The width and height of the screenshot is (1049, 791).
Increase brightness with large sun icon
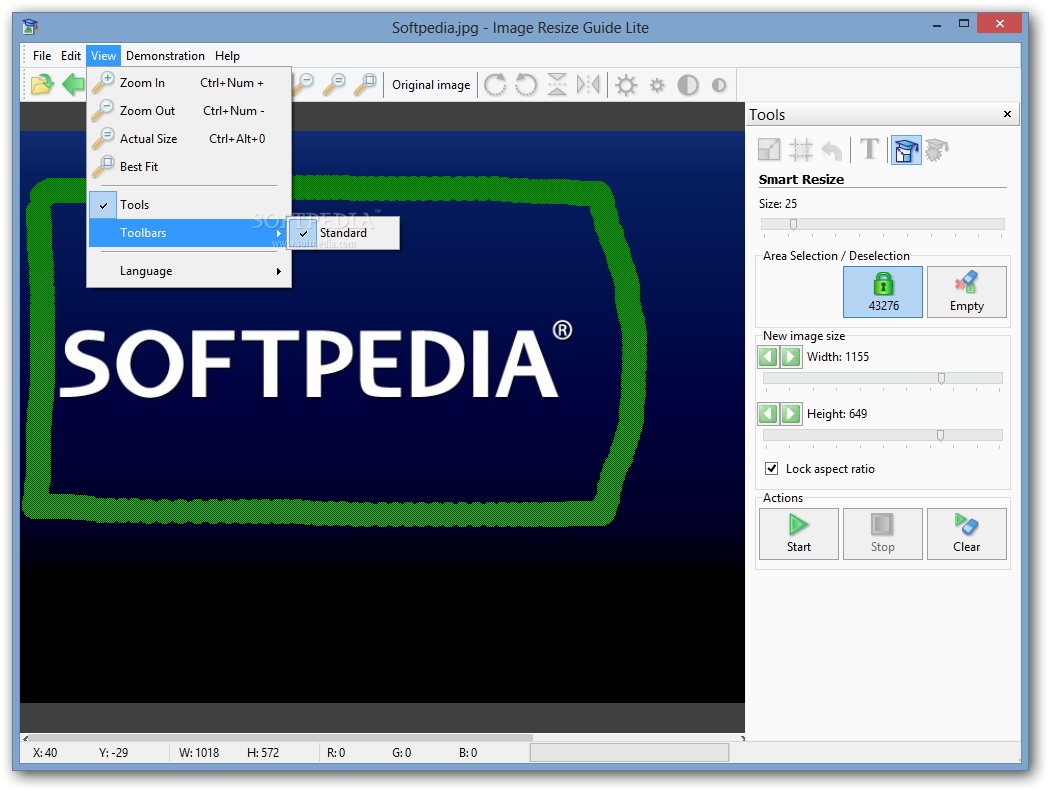[x=626, y=85]
